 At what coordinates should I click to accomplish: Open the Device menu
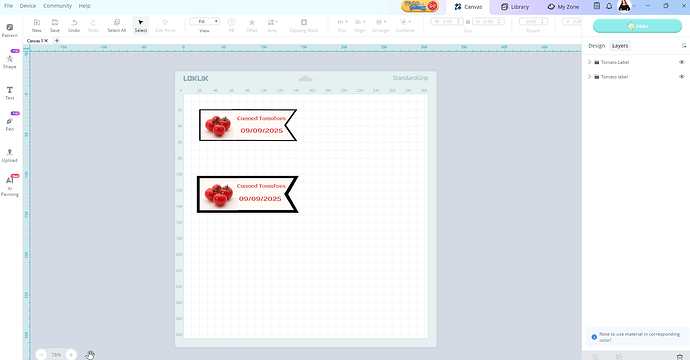tap(28, 6)
